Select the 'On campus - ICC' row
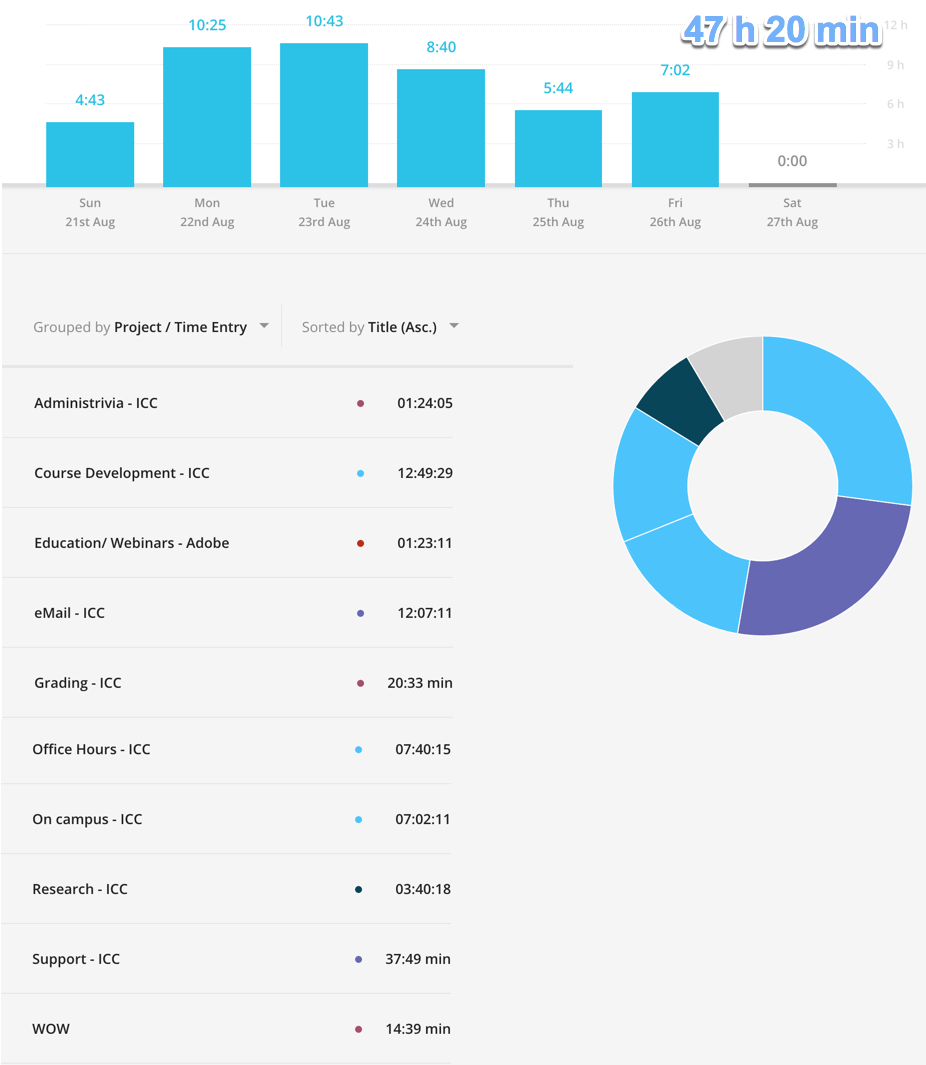 click(228, 819)
